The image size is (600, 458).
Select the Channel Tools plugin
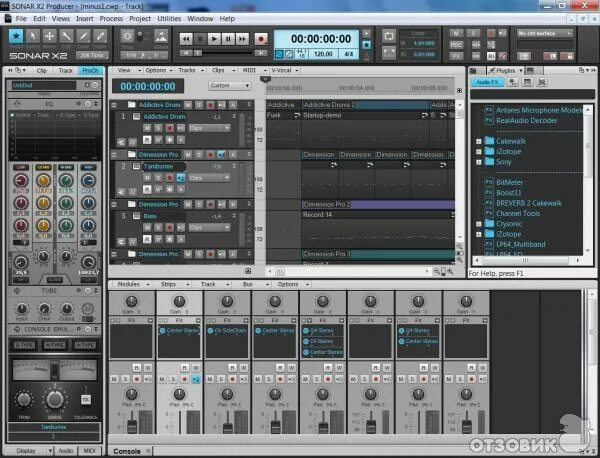(x=518, y=214)
